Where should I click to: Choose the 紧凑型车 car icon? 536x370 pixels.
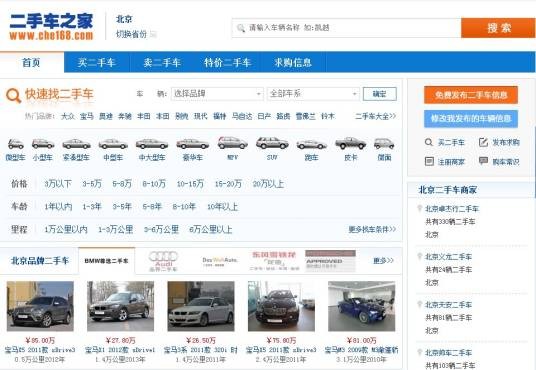76,144
